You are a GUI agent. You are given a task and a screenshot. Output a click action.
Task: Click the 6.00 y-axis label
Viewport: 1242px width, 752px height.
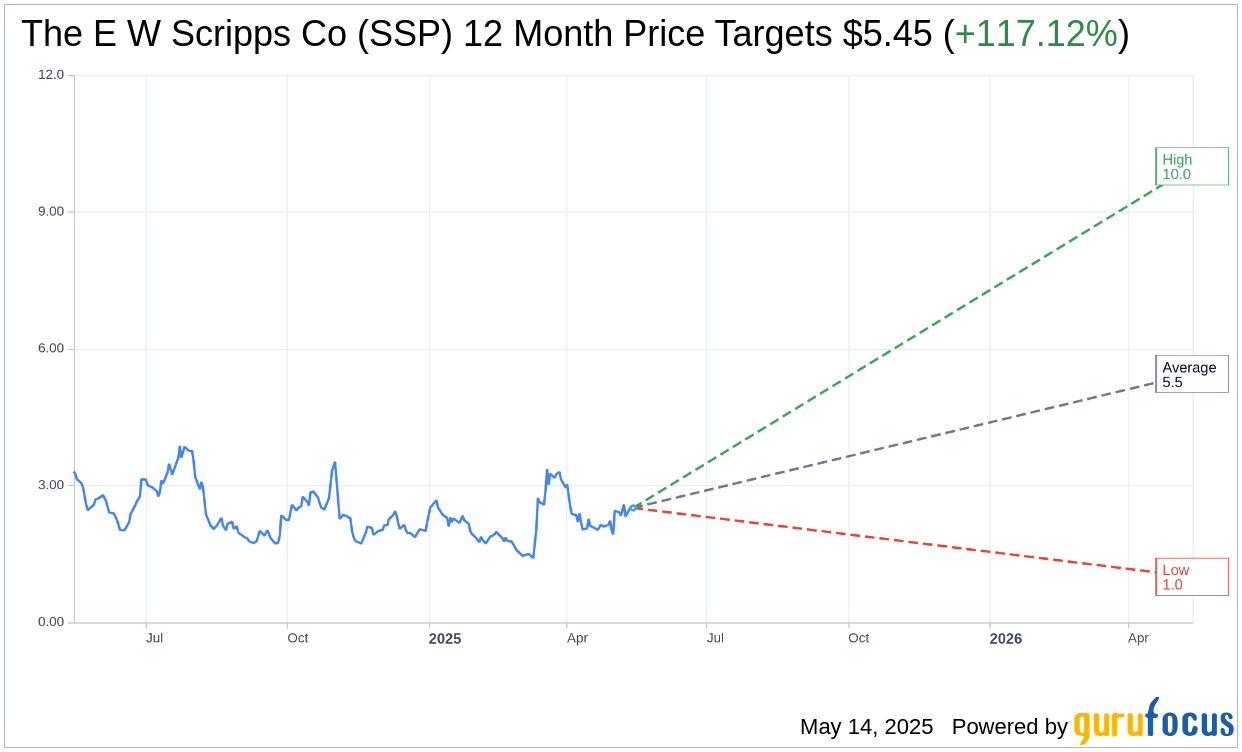pos(51,349)
